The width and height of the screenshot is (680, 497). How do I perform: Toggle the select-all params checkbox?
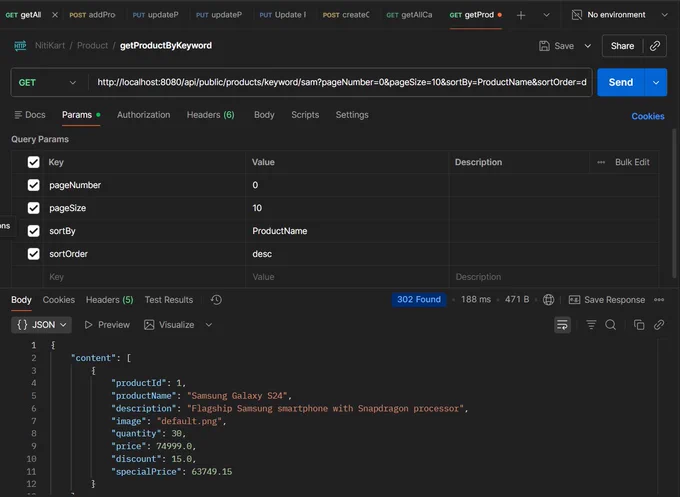tap(33, 162)
